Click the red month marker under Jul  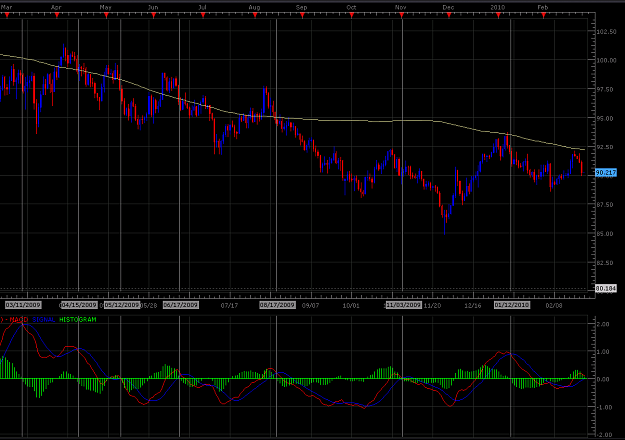(203, 15)
